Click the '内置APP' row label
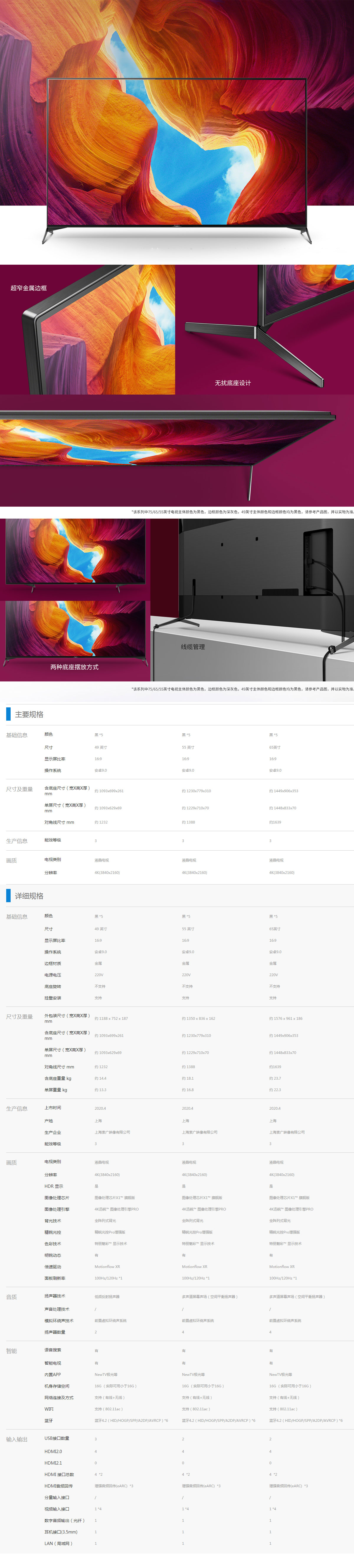354x1568 pixels. click(53, 1375)
